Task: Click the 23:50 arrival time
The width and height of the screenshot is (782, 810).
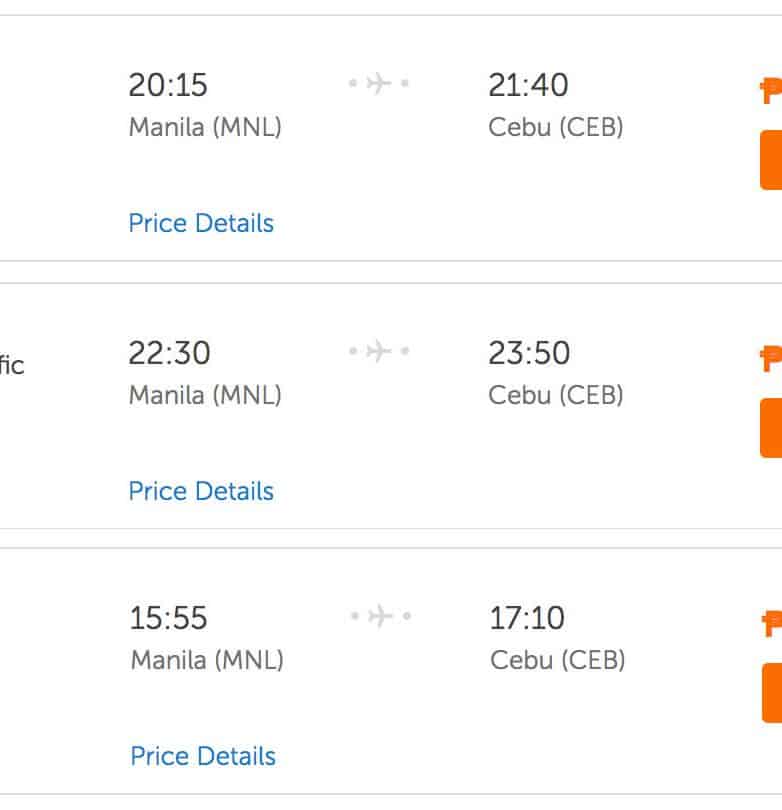Action: tap(529, 353)
